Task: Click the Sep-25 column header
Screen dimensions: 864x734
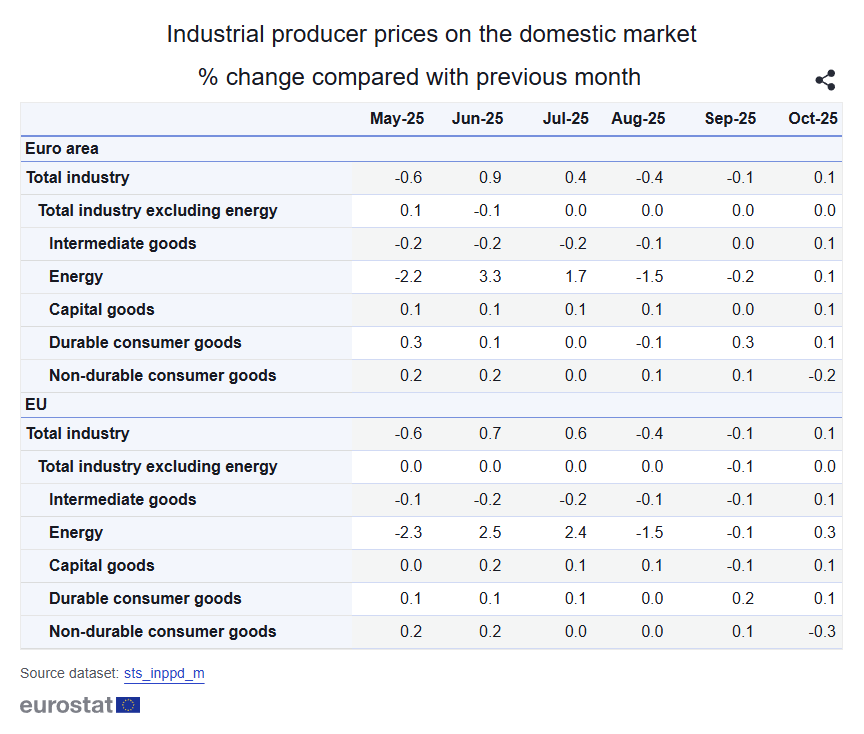Action: pos(730,119)
